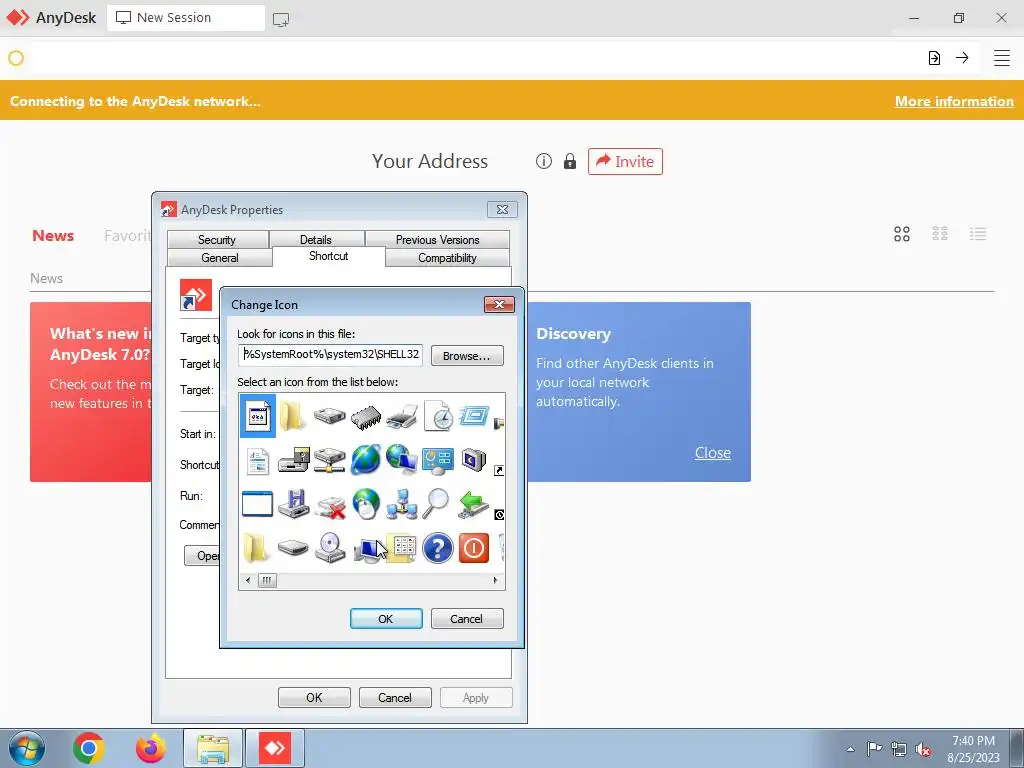The width and height of the screenshot is (1024, 768).
Task: Select the magnifying glass search icon
Action: pyautogui.click(x=436, y=504)
